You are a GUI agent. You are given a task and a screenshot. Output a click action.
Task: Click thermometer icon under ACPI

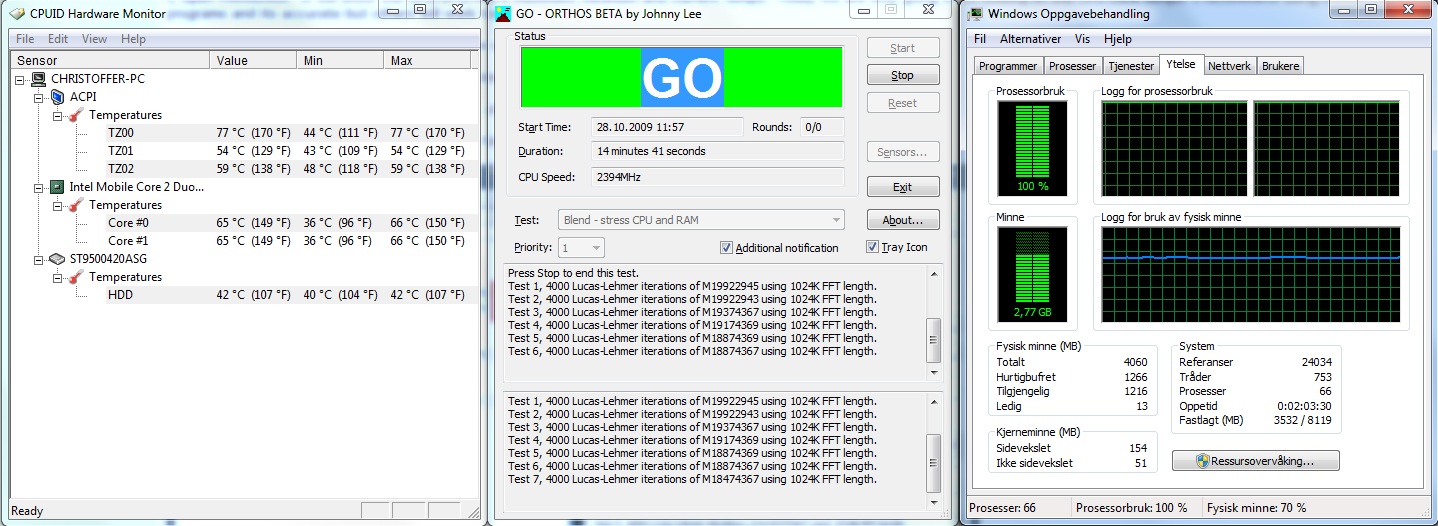click(x=76, y=115)
